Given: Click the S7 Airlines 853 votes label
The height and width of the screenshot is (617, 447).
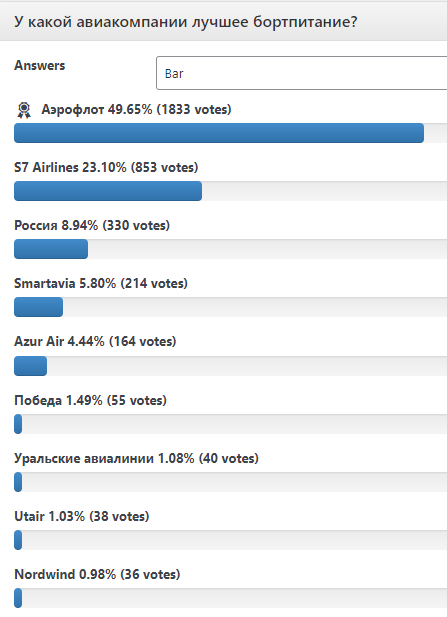Looking at the screenshot, I should pos(106,167).
